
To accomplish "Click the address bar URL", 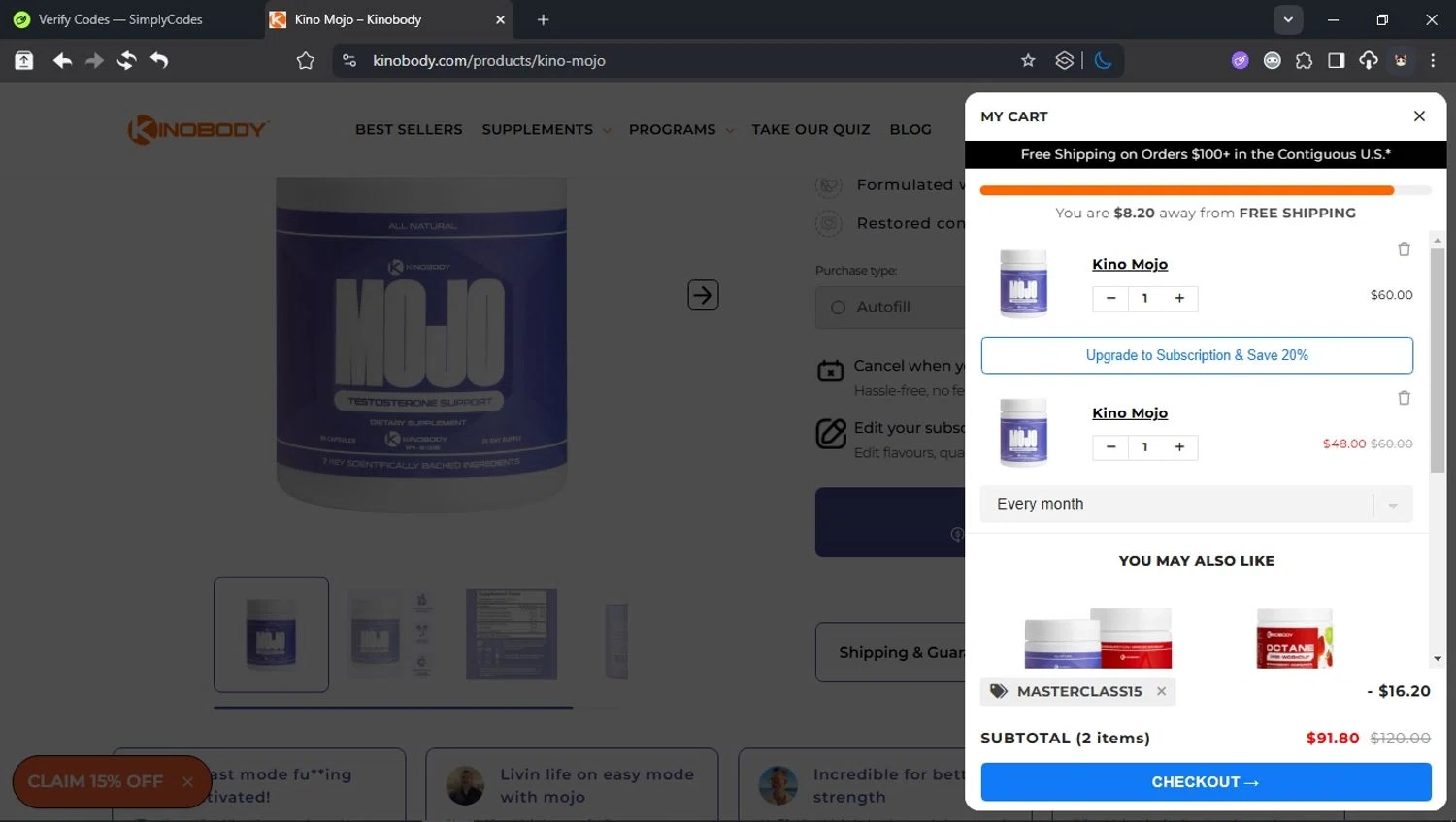I will coord(489,60).
